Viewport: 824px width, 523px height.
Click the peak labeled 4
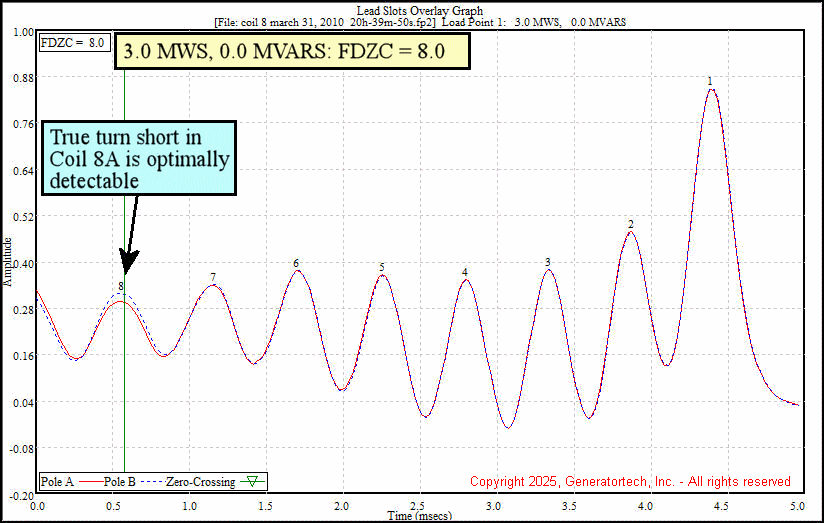point(465,272)
